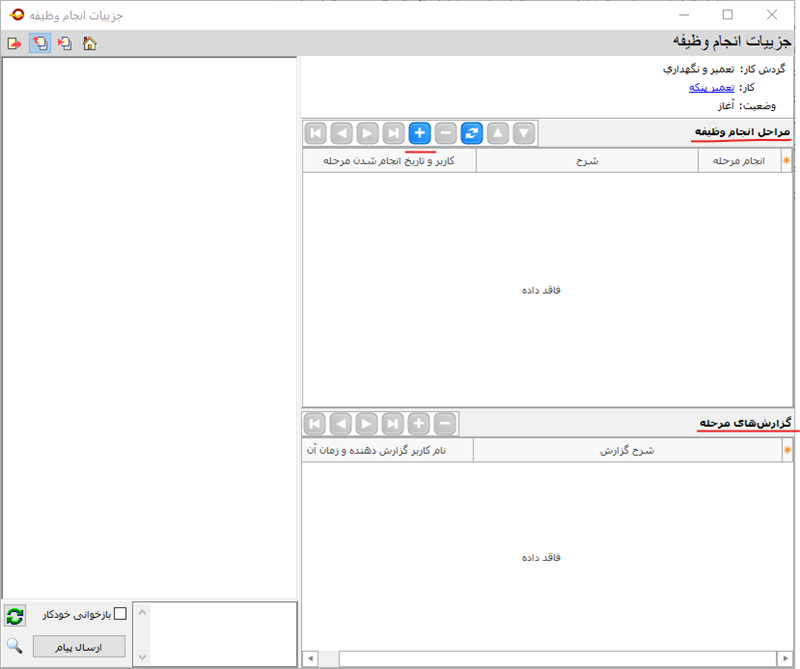This screenshot has height=669, width=800.
Task: Click the home icon in top toolbar
Action: [89, 43]
